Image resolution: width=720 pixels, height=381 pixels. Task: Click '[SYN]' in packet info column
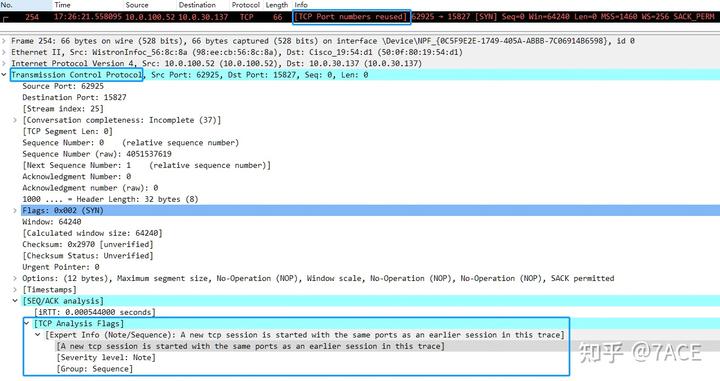(486, 17)
